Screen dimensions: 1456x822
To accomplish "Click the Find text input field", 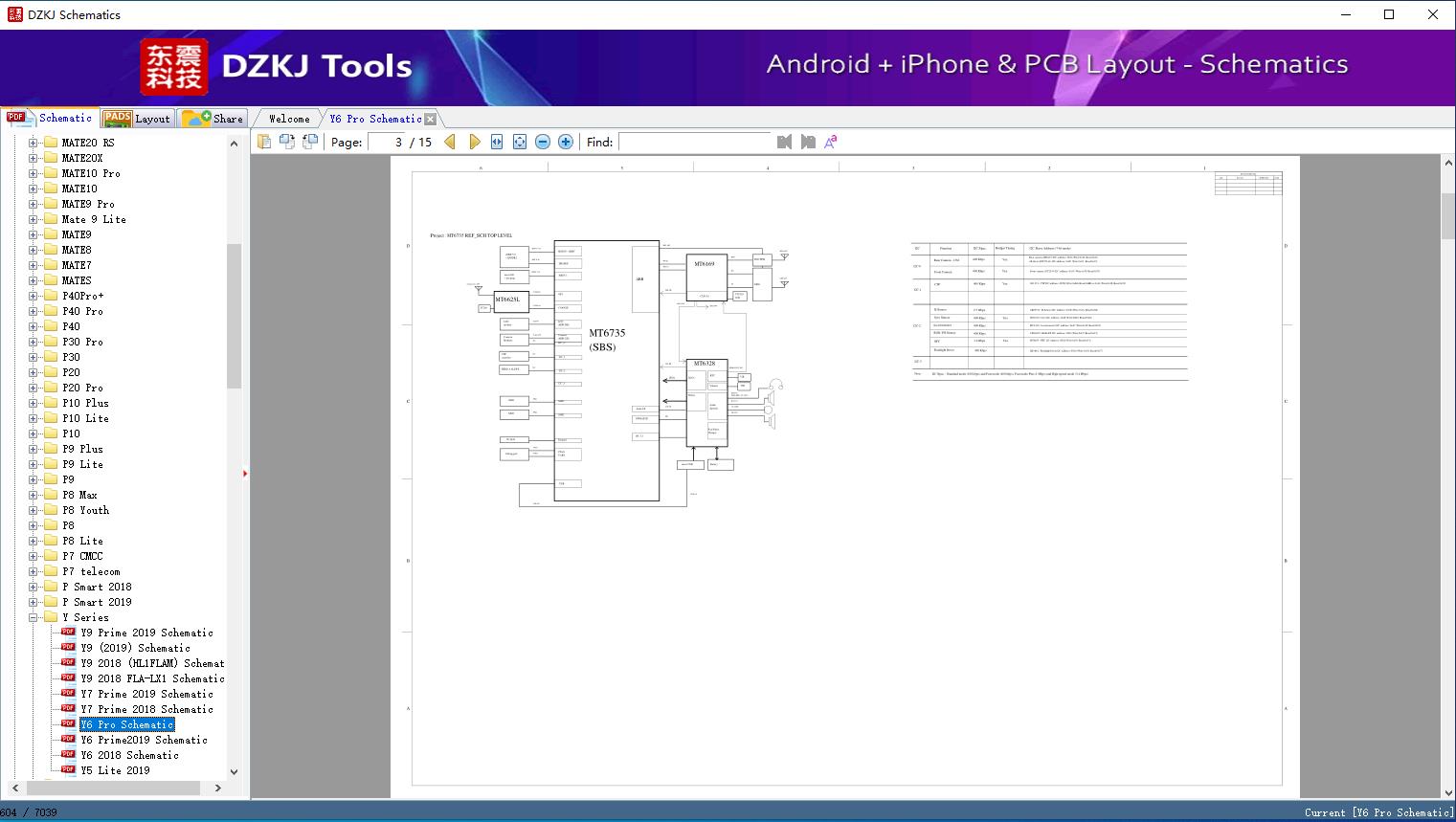I will click(x=695, y=142).
